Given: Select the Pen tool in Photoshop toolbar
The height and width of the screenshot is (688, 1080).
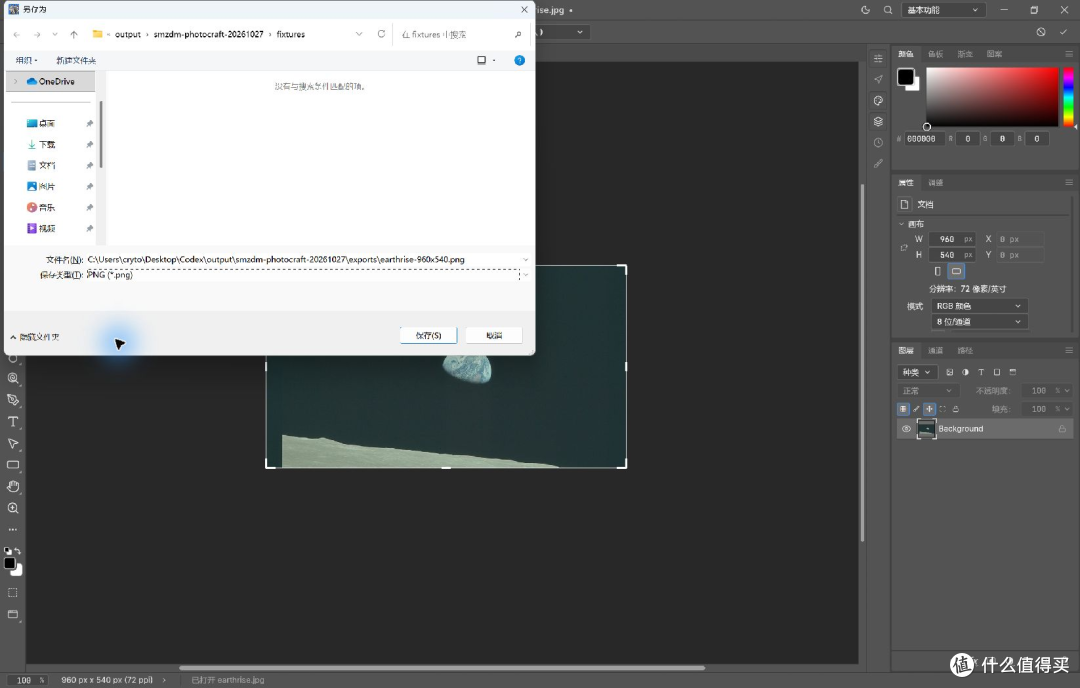Looking at the screenshot, I should pos(12,400).
